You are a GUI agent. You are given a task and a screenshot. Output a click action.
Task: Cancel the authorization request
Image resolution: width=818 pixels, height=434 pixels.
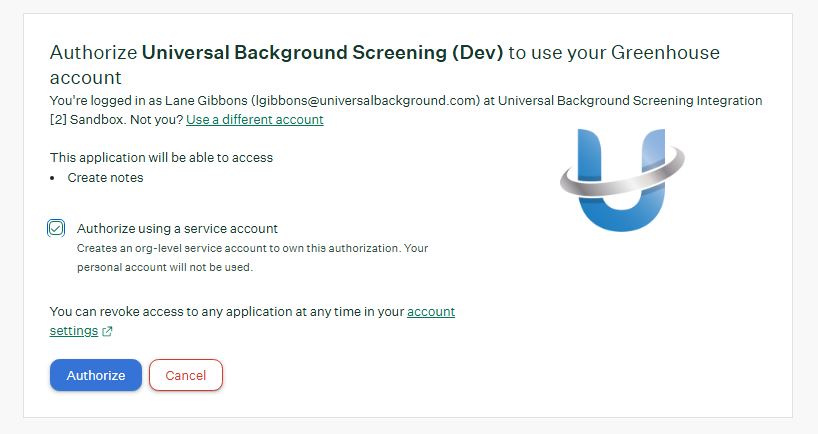pyautogui.click(x=186, y=375)
